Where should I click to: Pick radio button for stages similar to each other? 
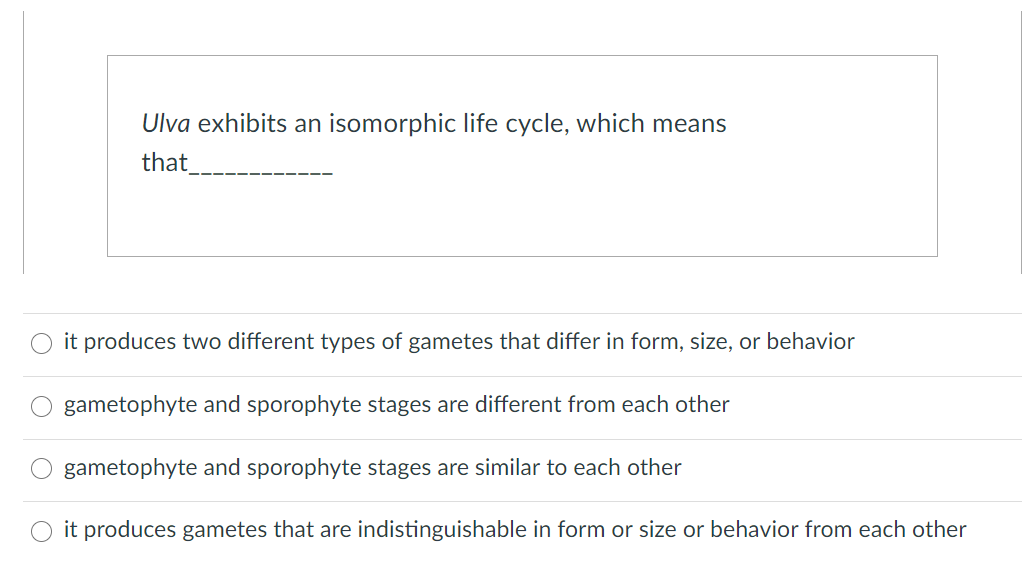[x=42, y=469]
